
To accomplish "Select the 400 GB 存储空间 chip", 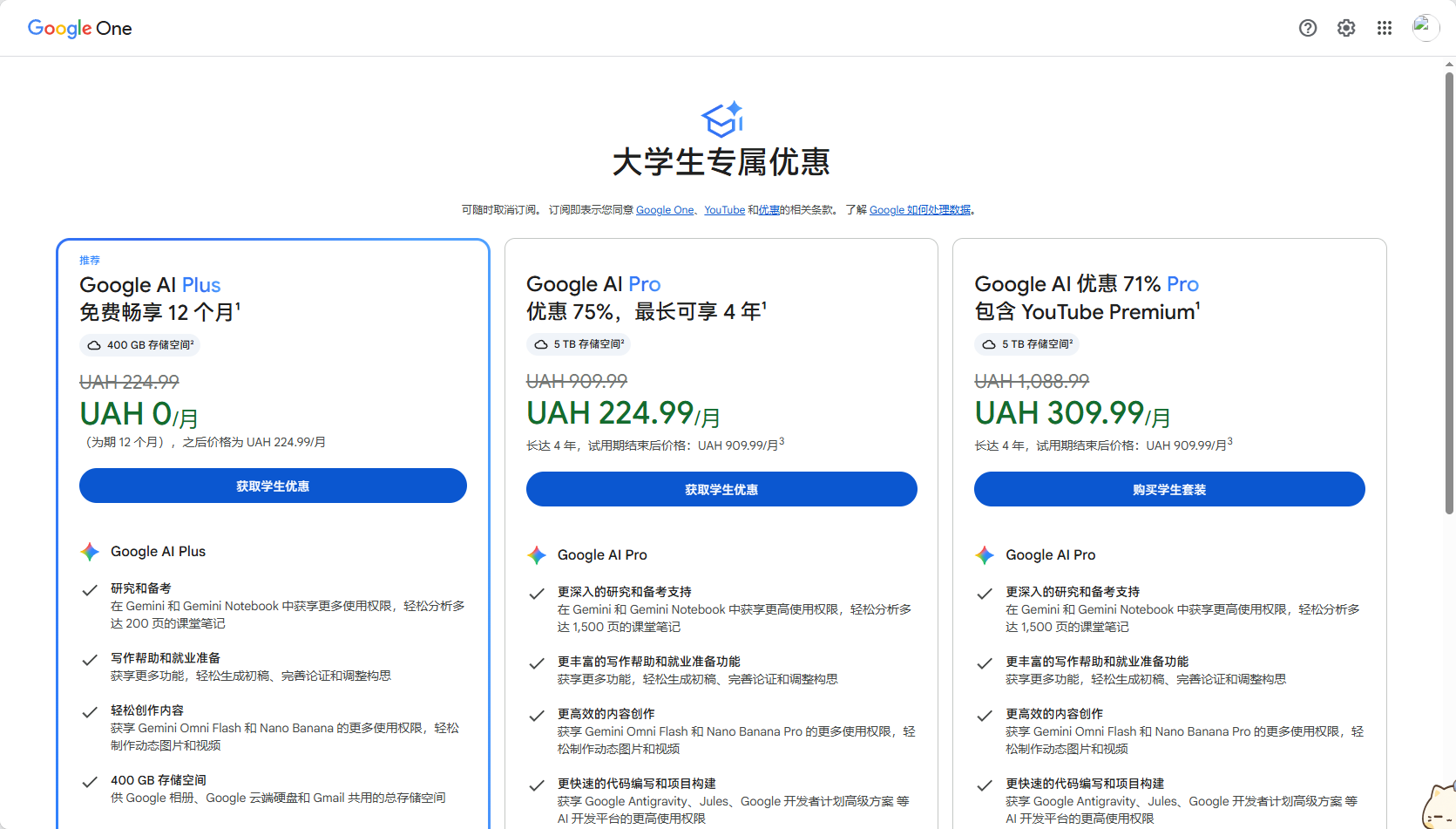I will tap(140, 345).
